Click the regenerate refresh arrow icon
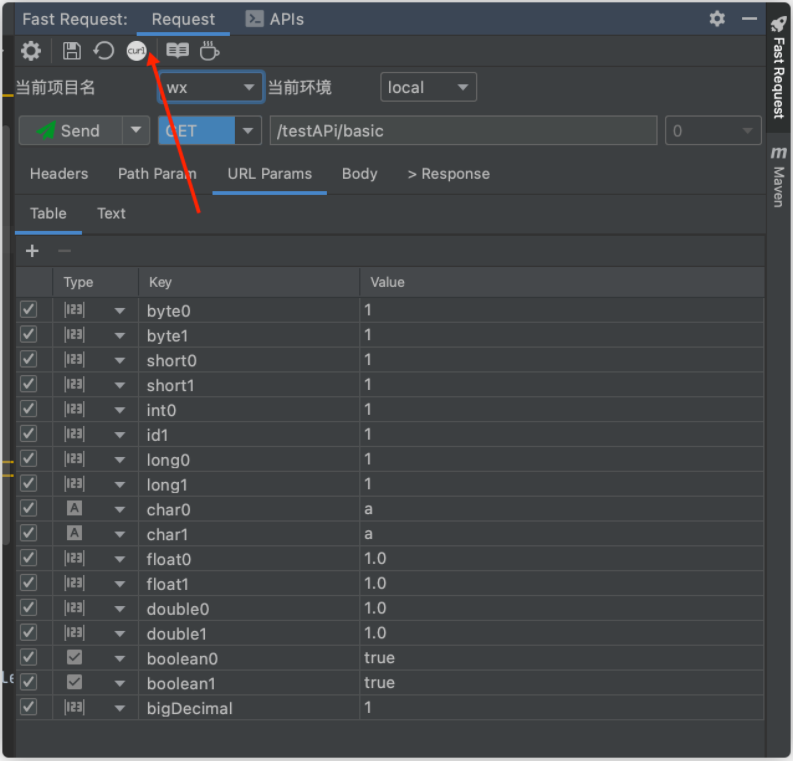This screenshot has width=793, height=761. [x=104, y=51]
